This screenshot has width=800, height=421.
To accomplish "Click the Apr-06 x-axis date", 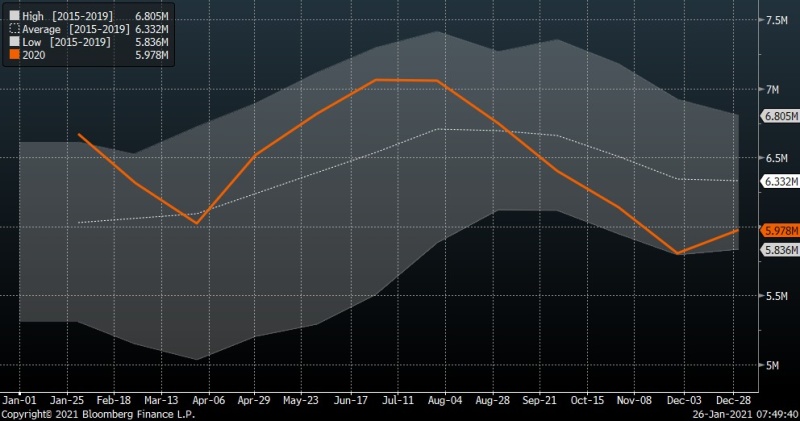I will click(x=208, y=401).
